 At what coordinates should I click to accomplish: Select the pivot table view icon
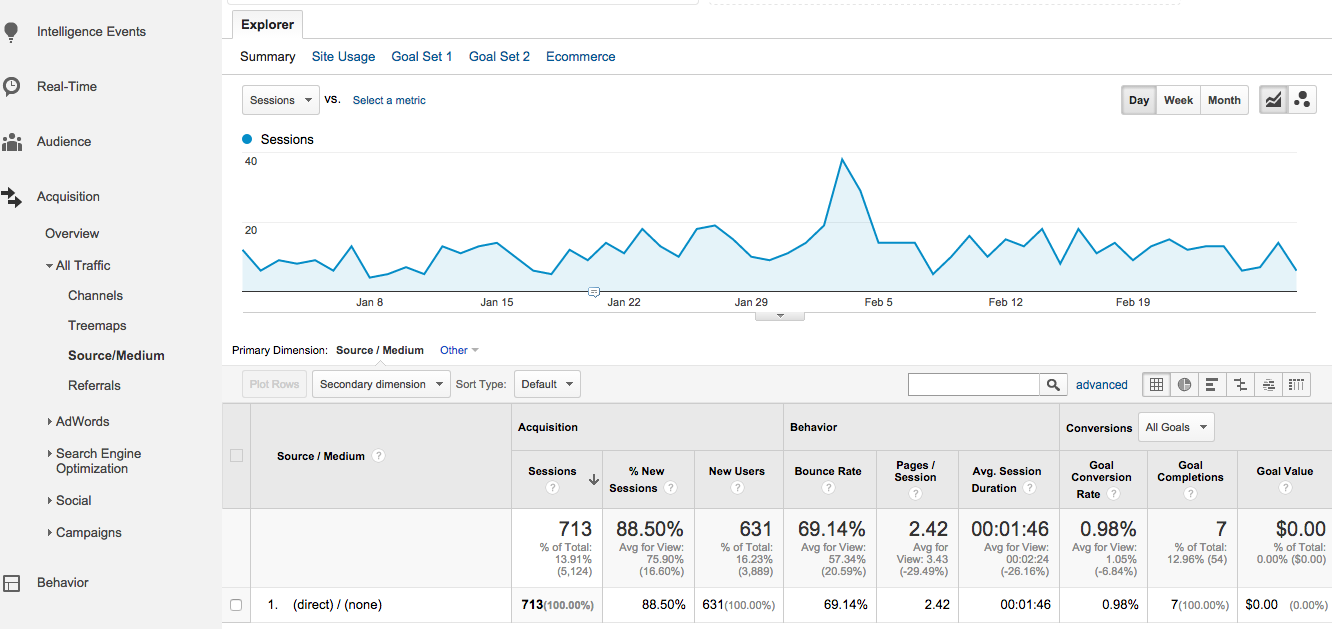[1297, 384]
